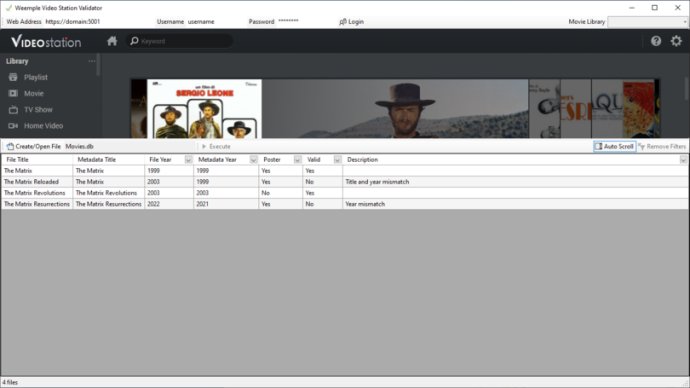This screenshot has height=388, width=690.
Task: Click the 2022 file year cell
Action: (169, 204)
